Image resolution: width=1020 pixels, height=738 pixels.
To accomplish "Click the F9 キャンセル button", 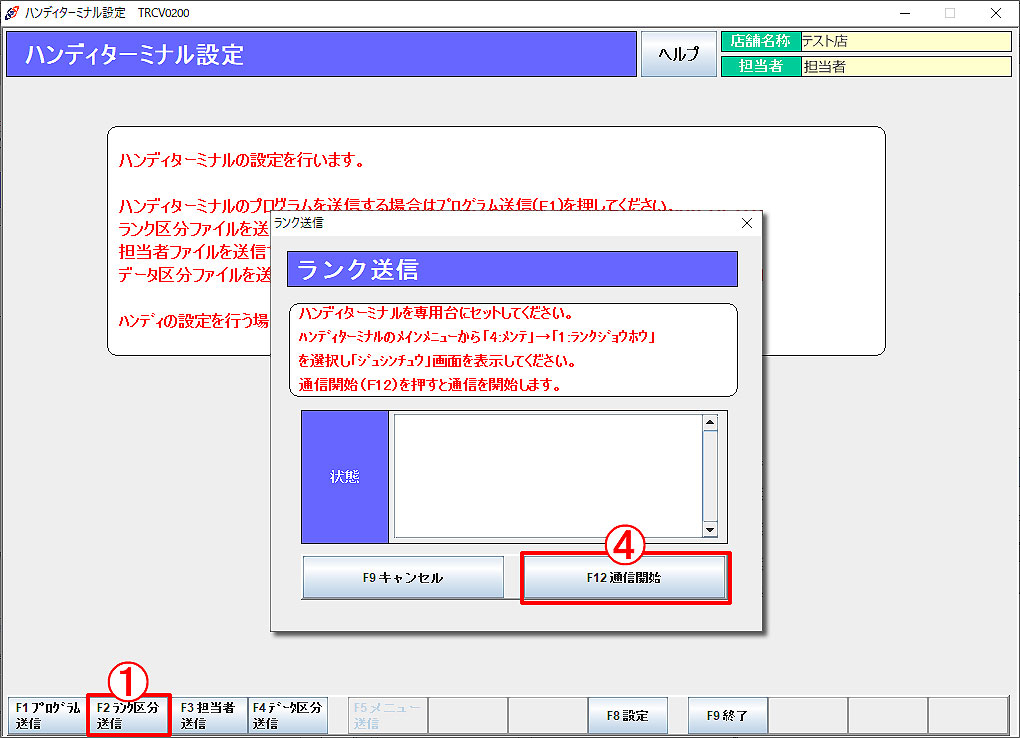I will [403, 577].
